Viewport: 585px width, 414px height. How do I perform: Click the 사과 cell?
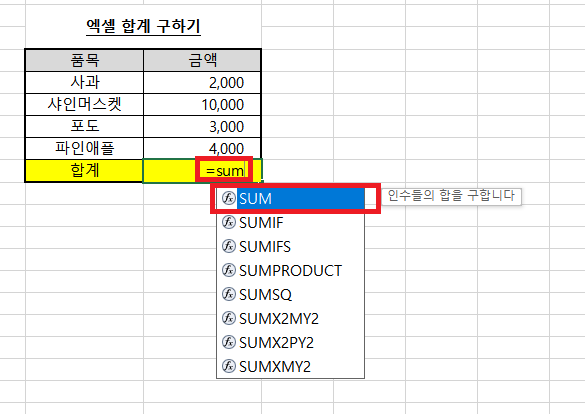85,82
